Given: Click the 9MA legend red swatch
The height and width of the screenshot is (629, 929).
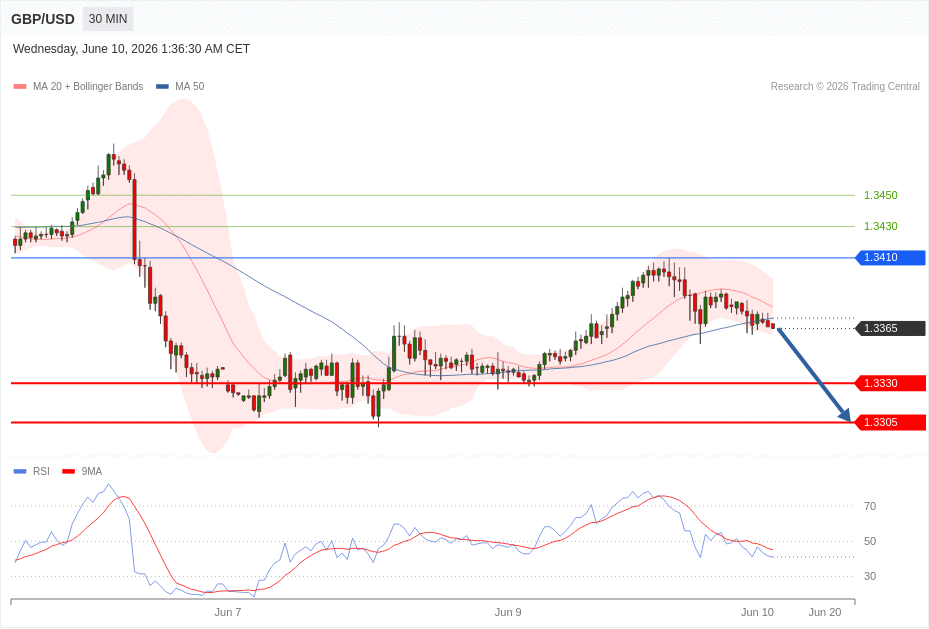Looking at the screenshot, I should tap(68, 471).
